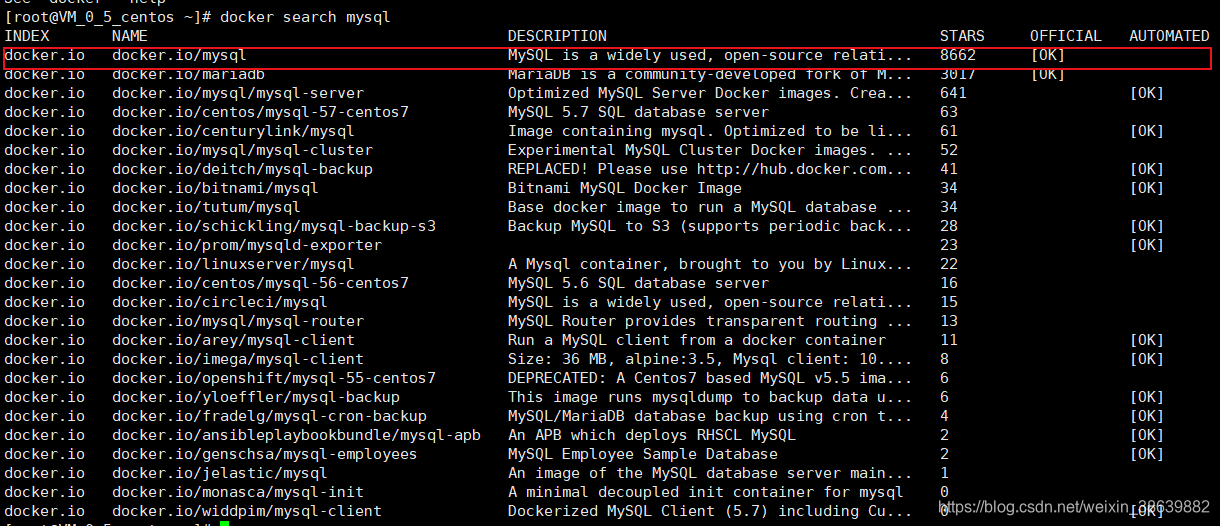Select docker.io/deitch/mysql-backup name

pyautogui.click(x=242, y=169)
